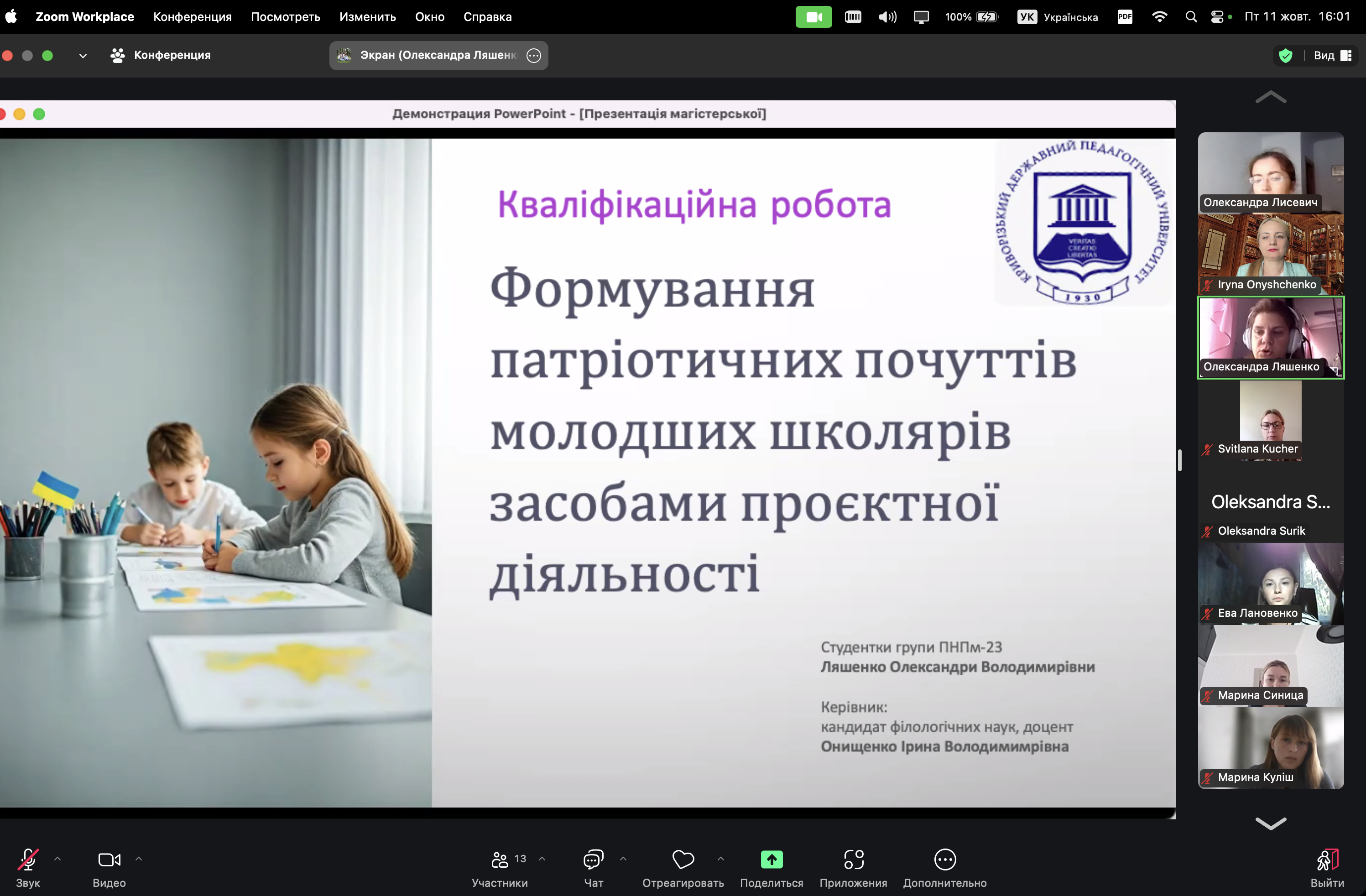Image resolution: width=1366 pixels, height=896 pixels.
Task: Select Олександра Лисевич video thumbnail
Action: (1271, 173)
